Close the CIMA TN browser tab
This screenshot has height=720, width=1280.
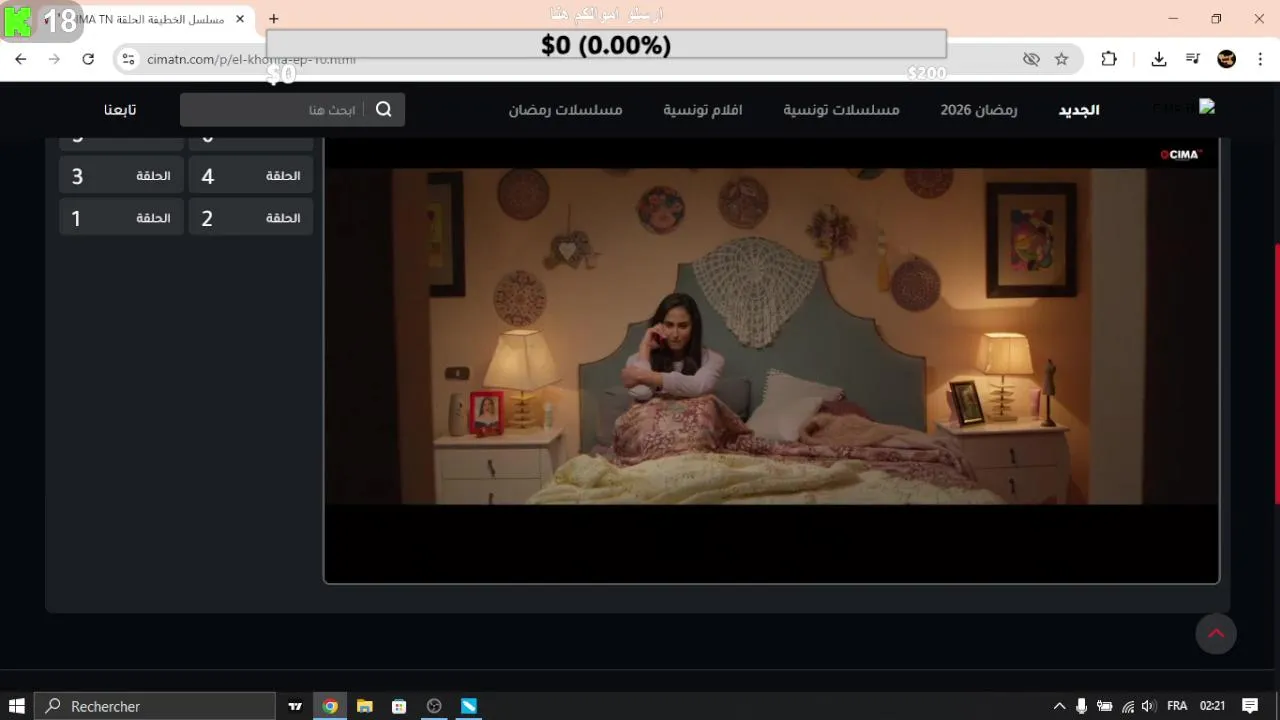[x=240, y=19]
